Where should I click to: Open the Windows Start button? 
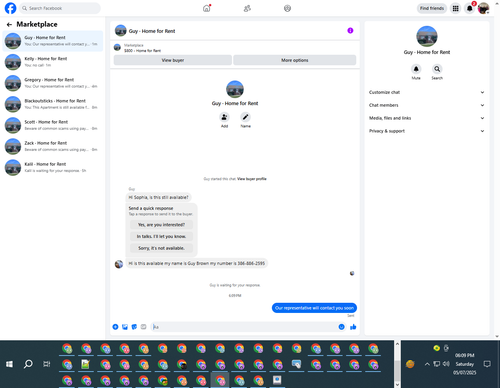point(9,364)
